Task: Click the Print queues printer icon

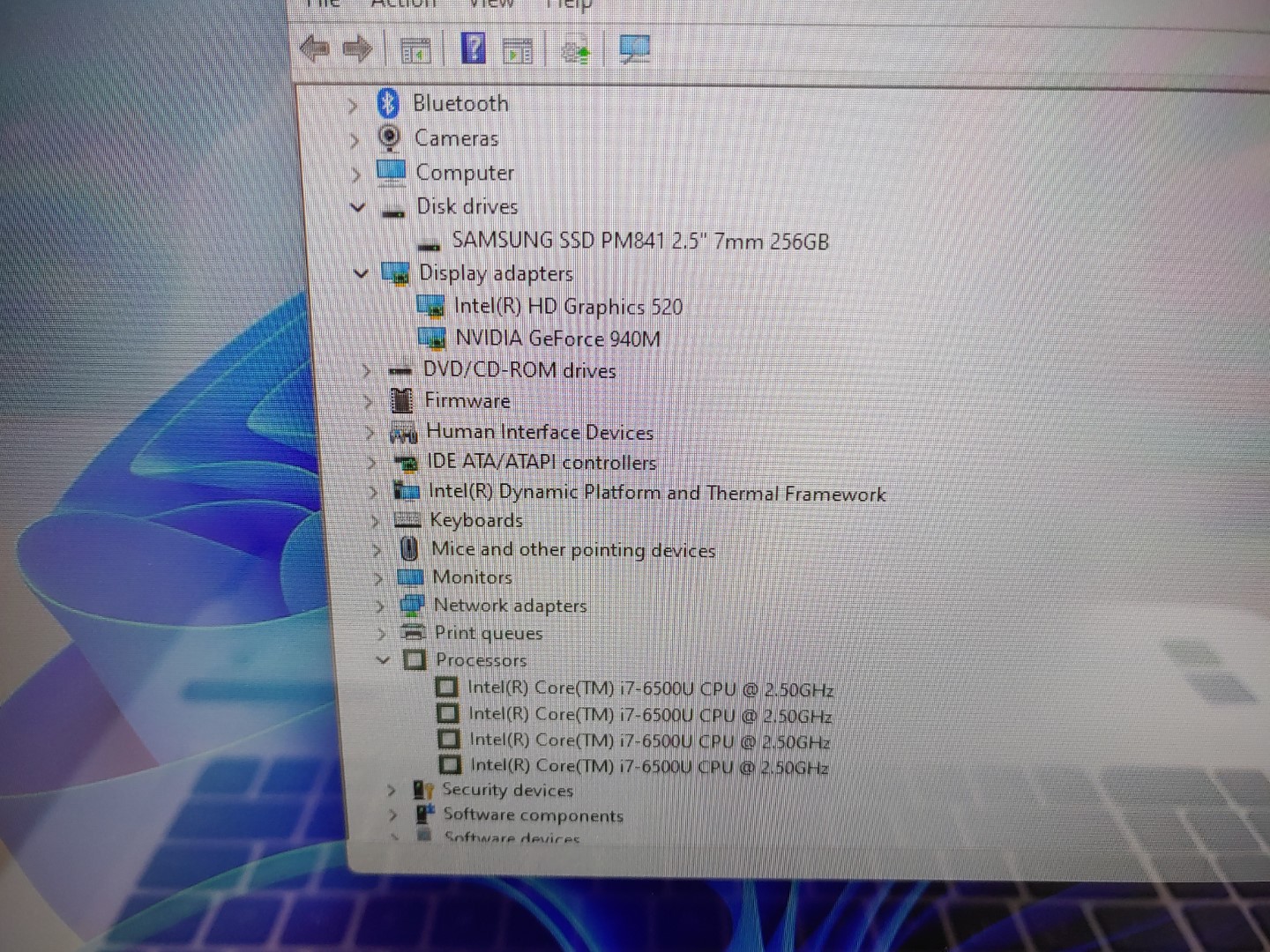Action: coord(413,632)
